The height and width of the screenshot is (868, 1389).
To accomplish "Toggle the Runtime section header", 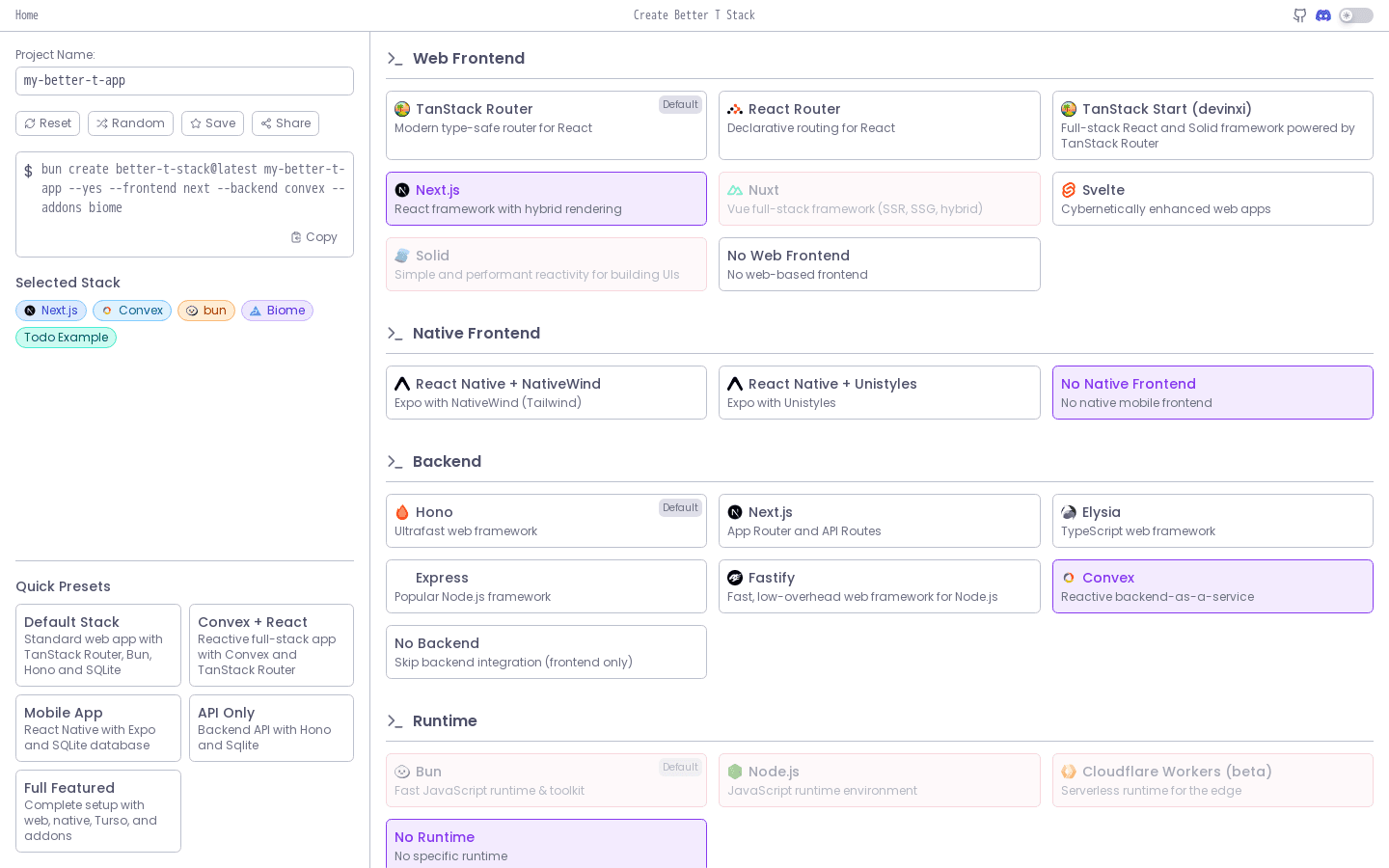I will pos(445,721).
